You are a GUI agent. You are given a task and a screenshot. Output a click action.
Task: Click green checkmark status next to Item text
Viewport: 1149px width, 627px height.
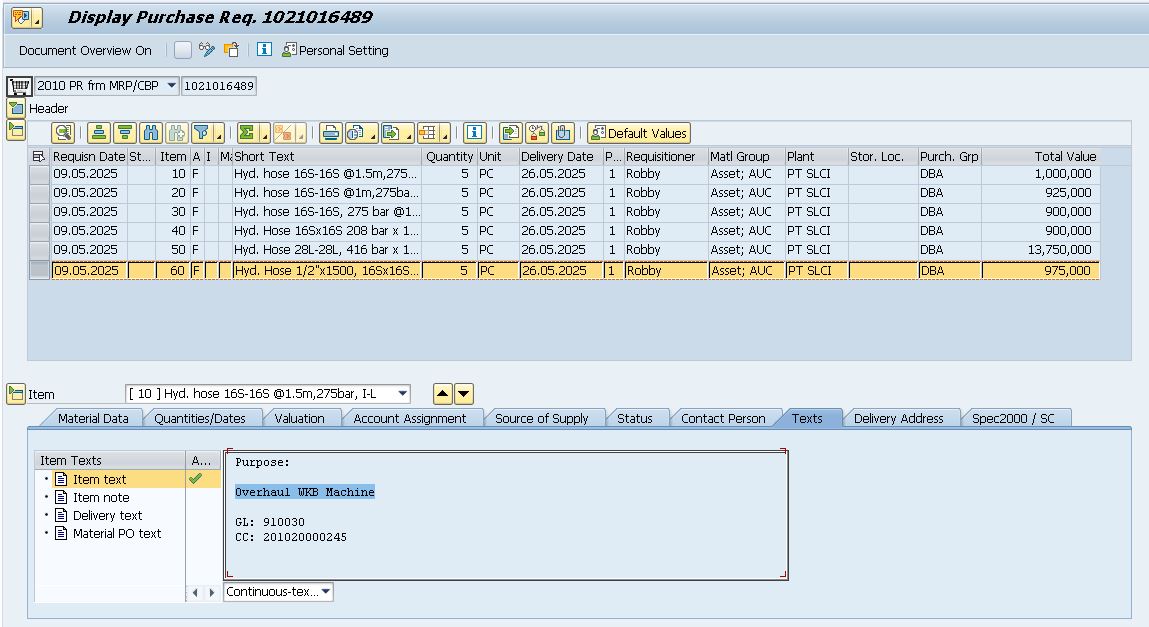click(x=195, y=479)
